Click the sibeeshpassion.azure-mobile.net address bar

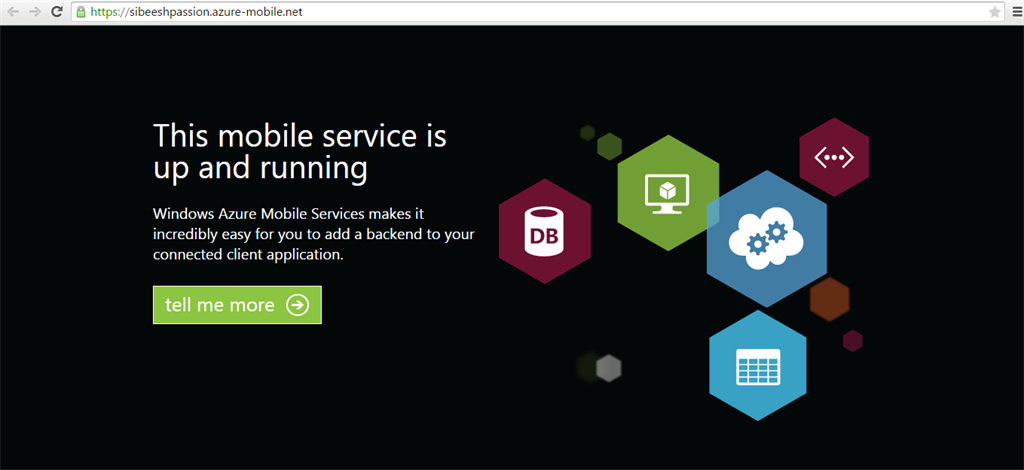click(539, 12)
